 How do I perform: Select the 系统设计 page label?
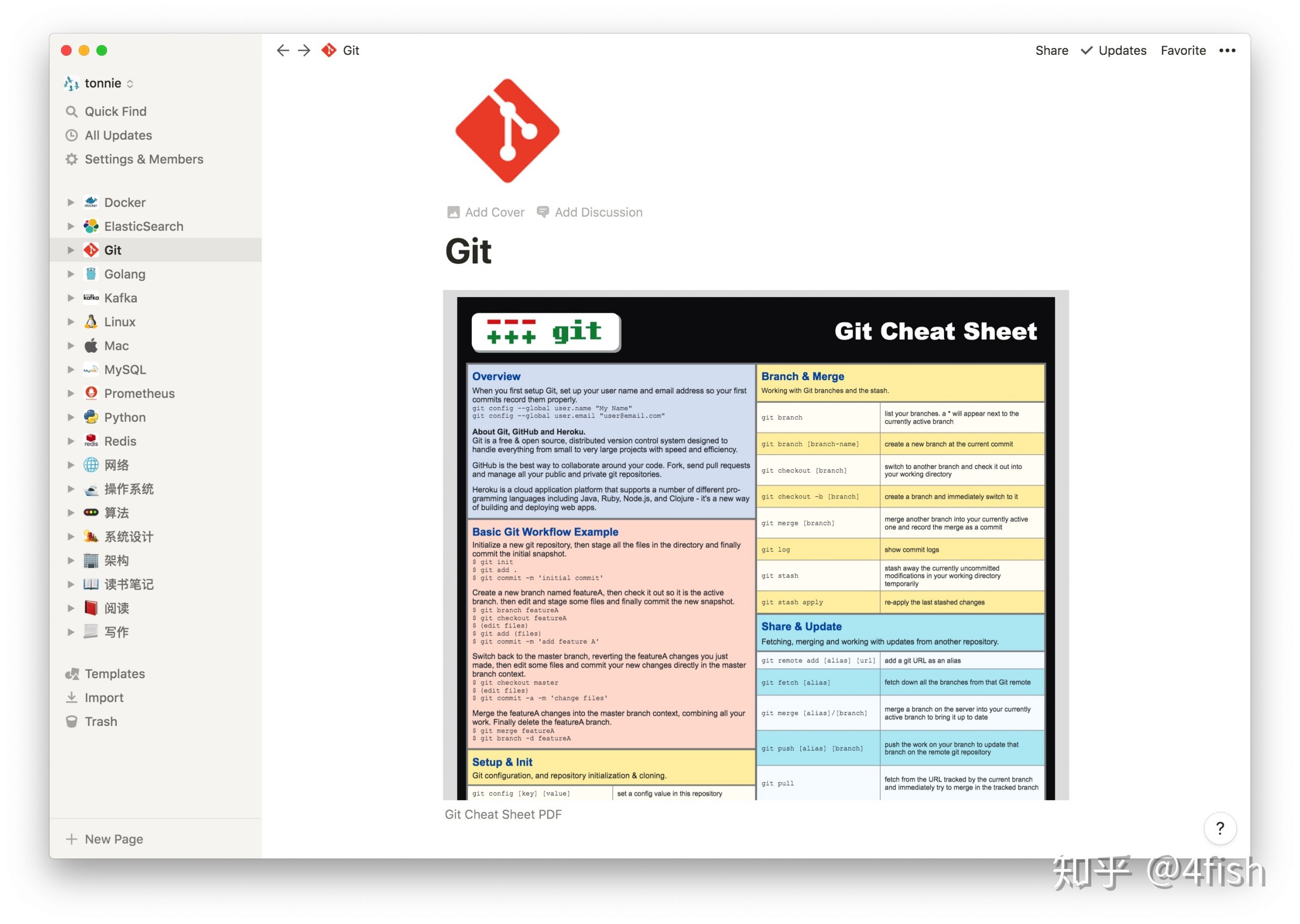coord(129,537)
